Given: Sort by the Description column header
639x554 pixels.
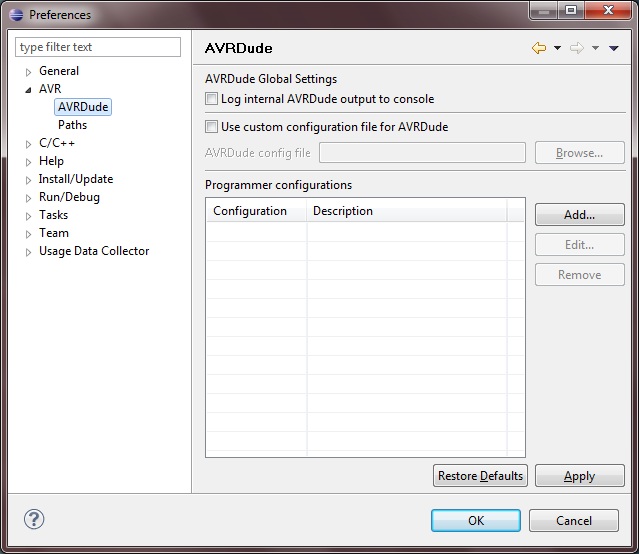Looking at the screenshot, I should point(407,211).
